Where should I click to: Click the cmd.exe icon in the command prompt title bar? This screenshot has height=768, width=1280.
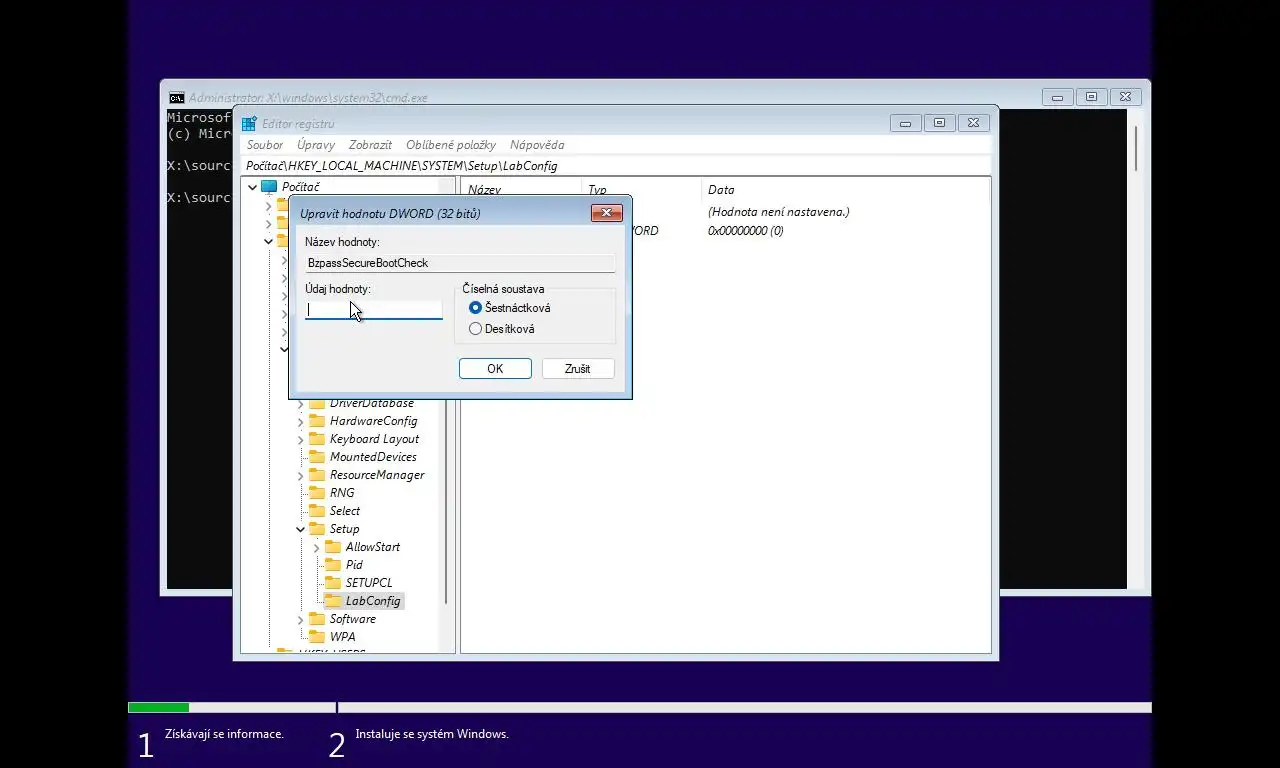[x=176, y=98]
